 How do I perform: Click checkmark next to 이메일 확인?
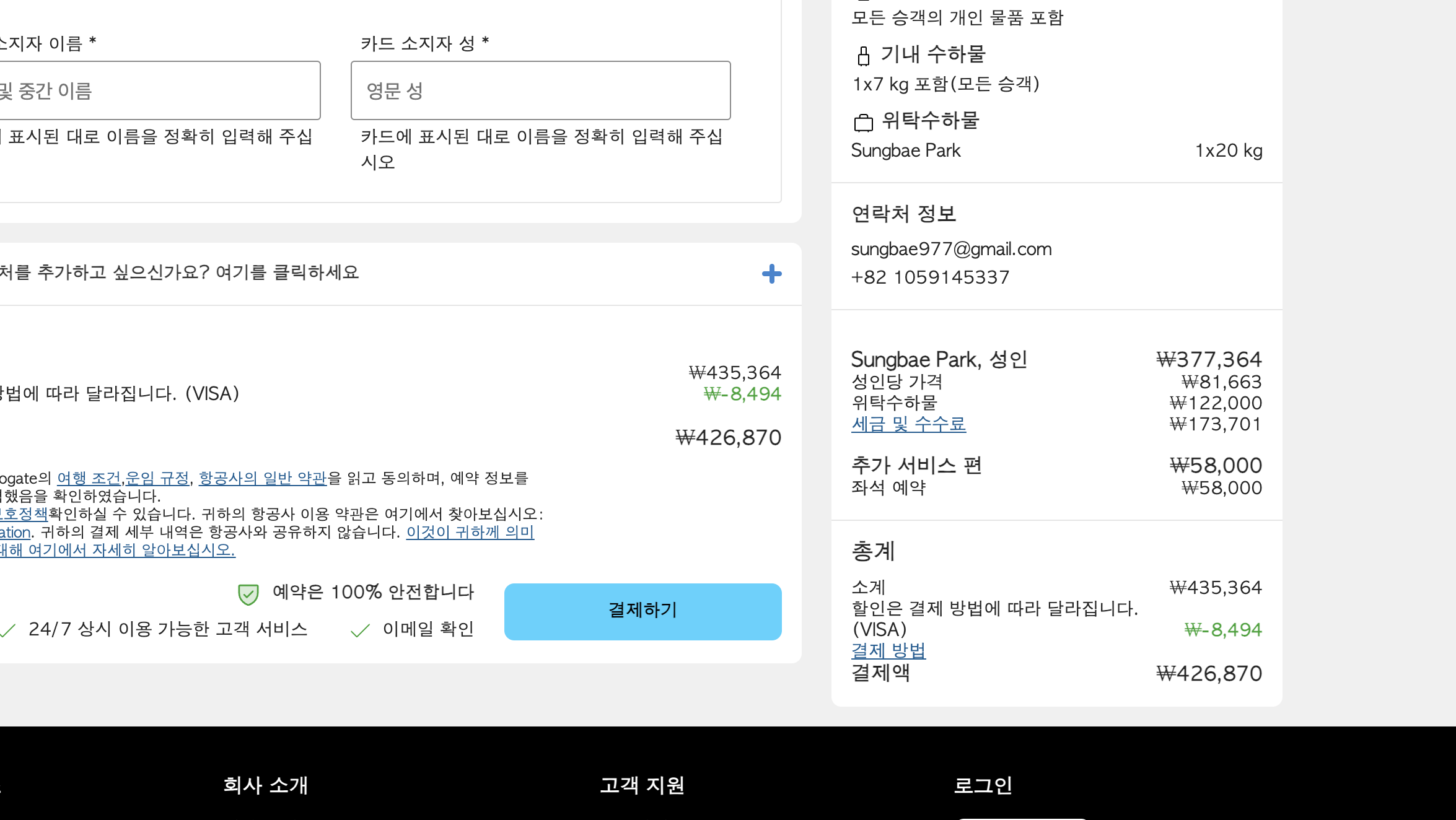(x=360, y=630)
